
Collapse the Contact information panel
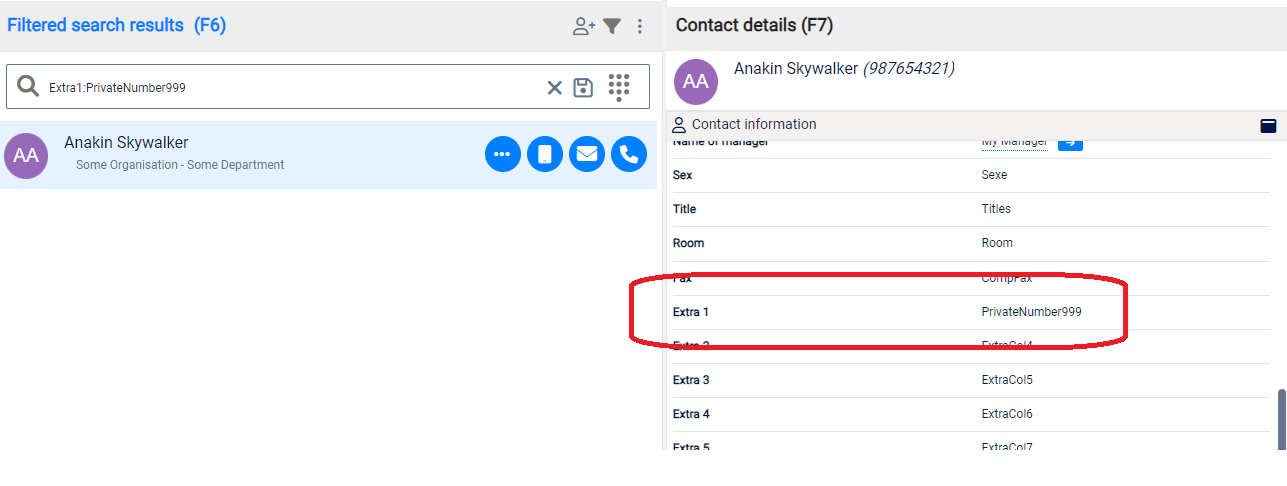tap(1268, 125)
